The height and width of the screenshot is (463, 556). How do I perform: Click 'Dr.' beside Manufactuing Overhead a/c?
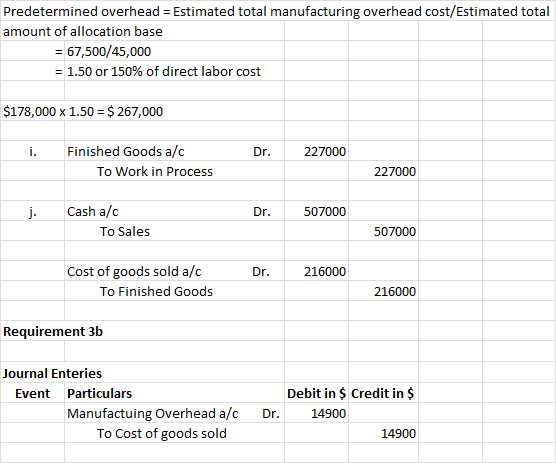[x=271, y=413]
